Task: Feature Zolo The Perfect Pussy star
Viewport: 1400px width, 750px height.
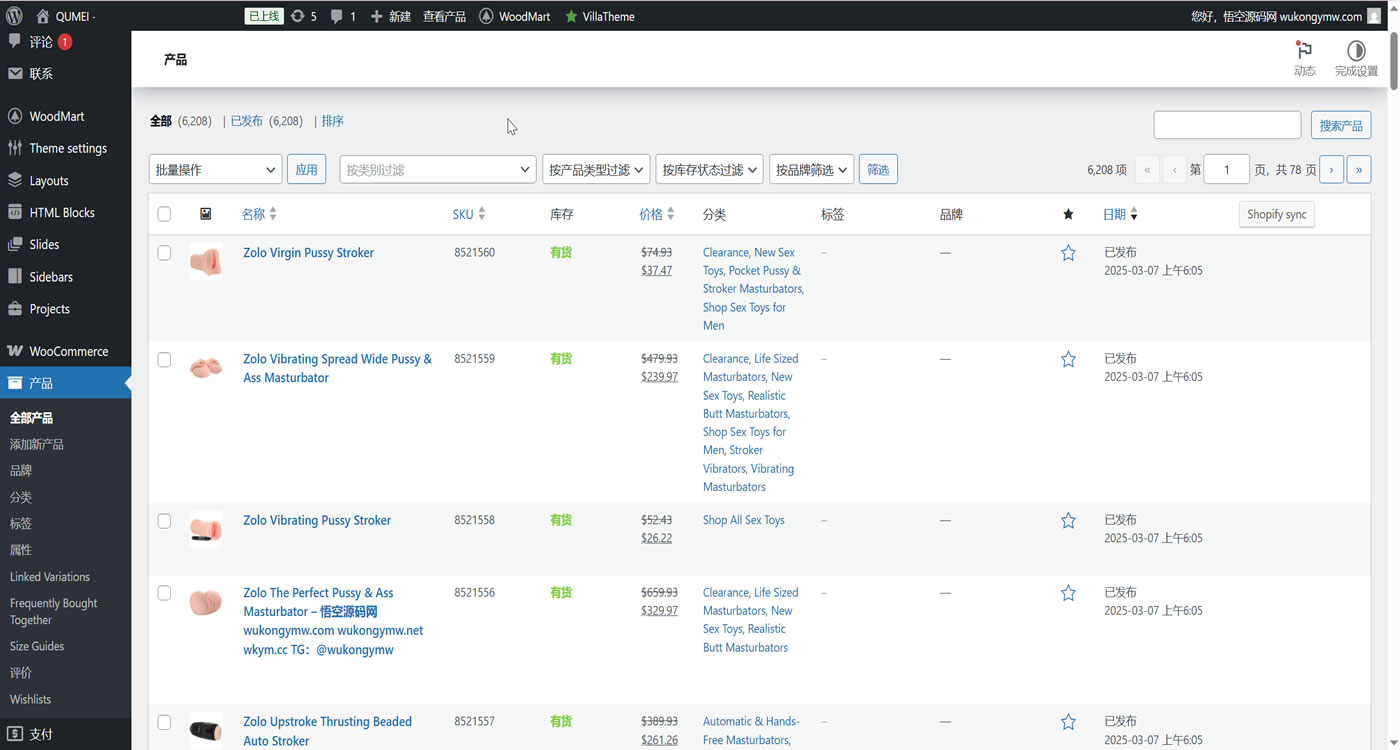Action: [1068, 593]
